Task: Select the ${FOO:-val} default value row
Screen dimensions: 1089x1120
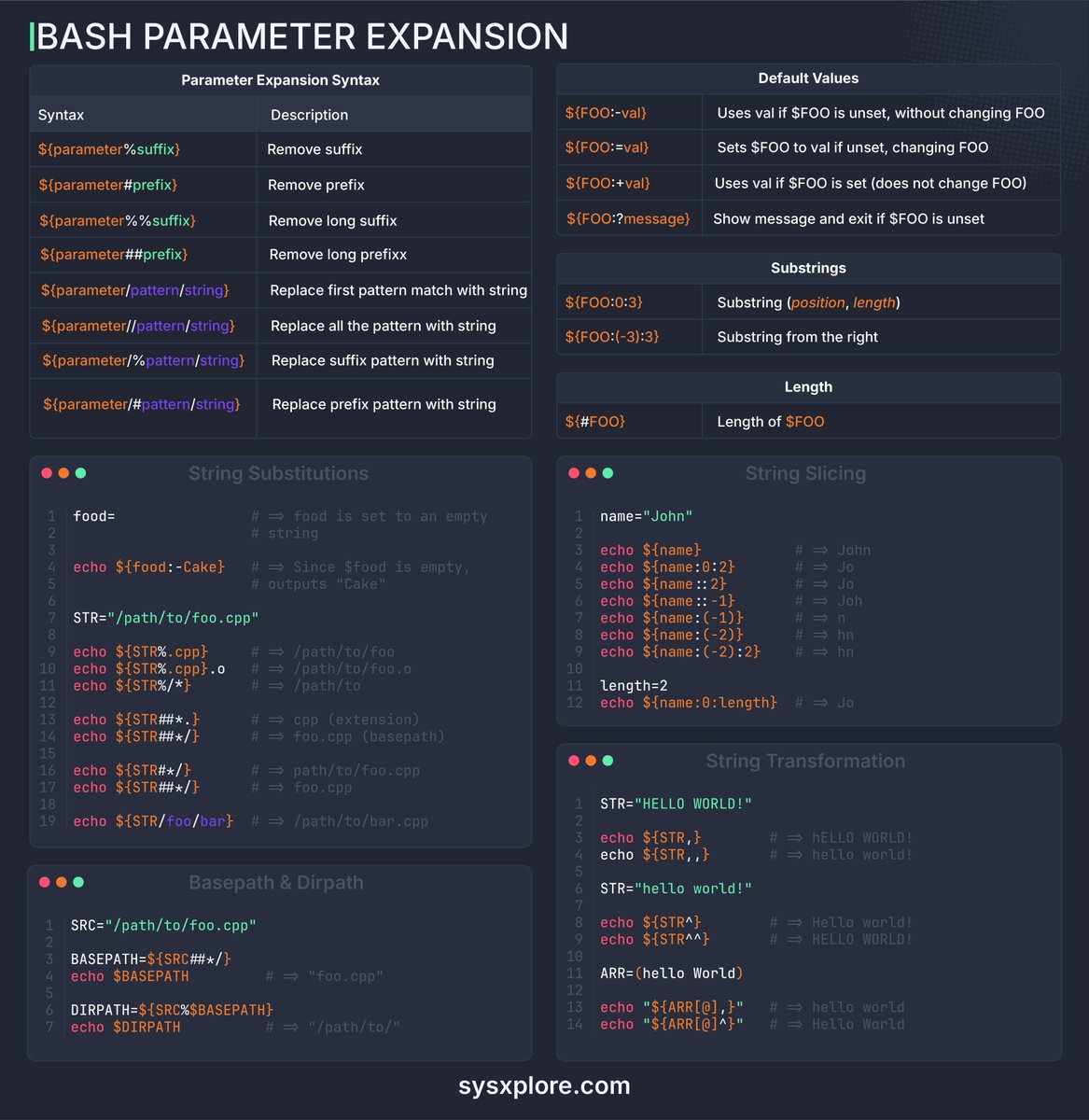Action: (808, 112)
